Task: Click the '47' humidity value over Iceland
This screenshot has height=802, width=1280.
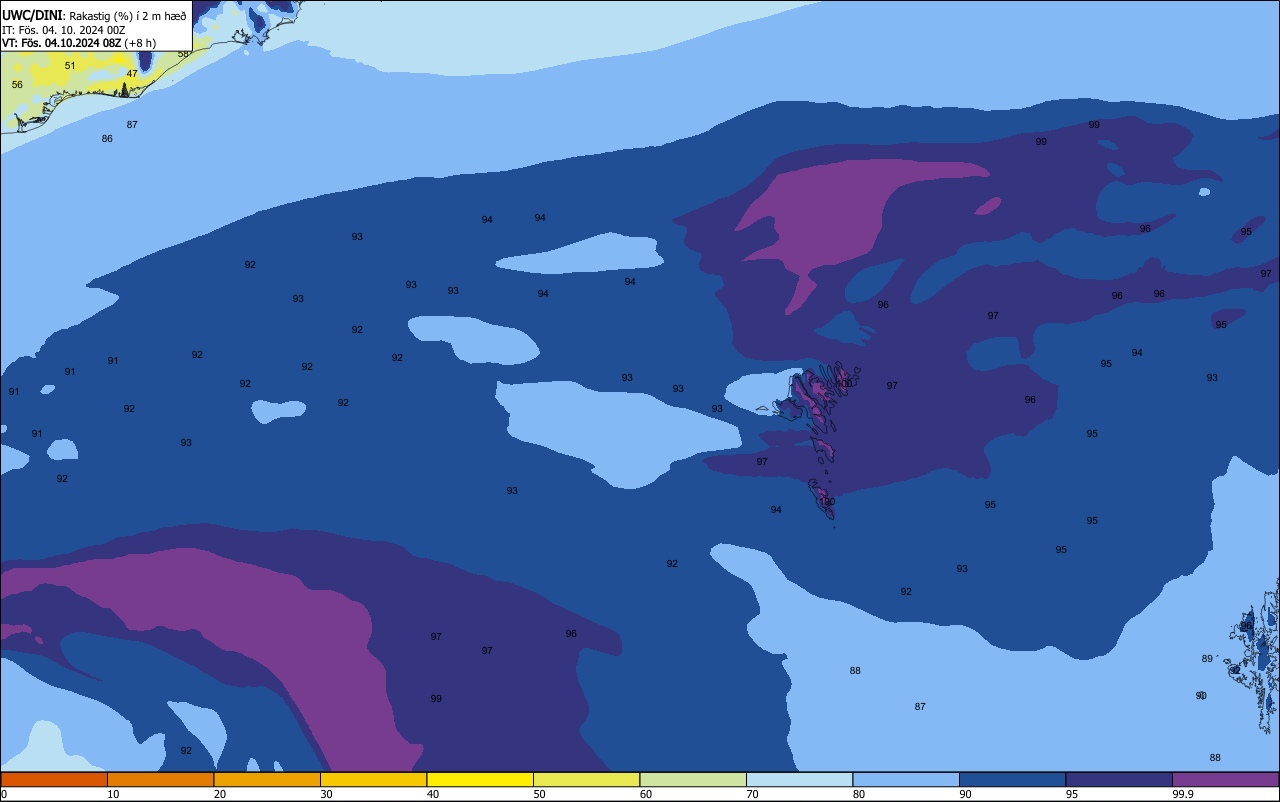Action: click(132, 74)
